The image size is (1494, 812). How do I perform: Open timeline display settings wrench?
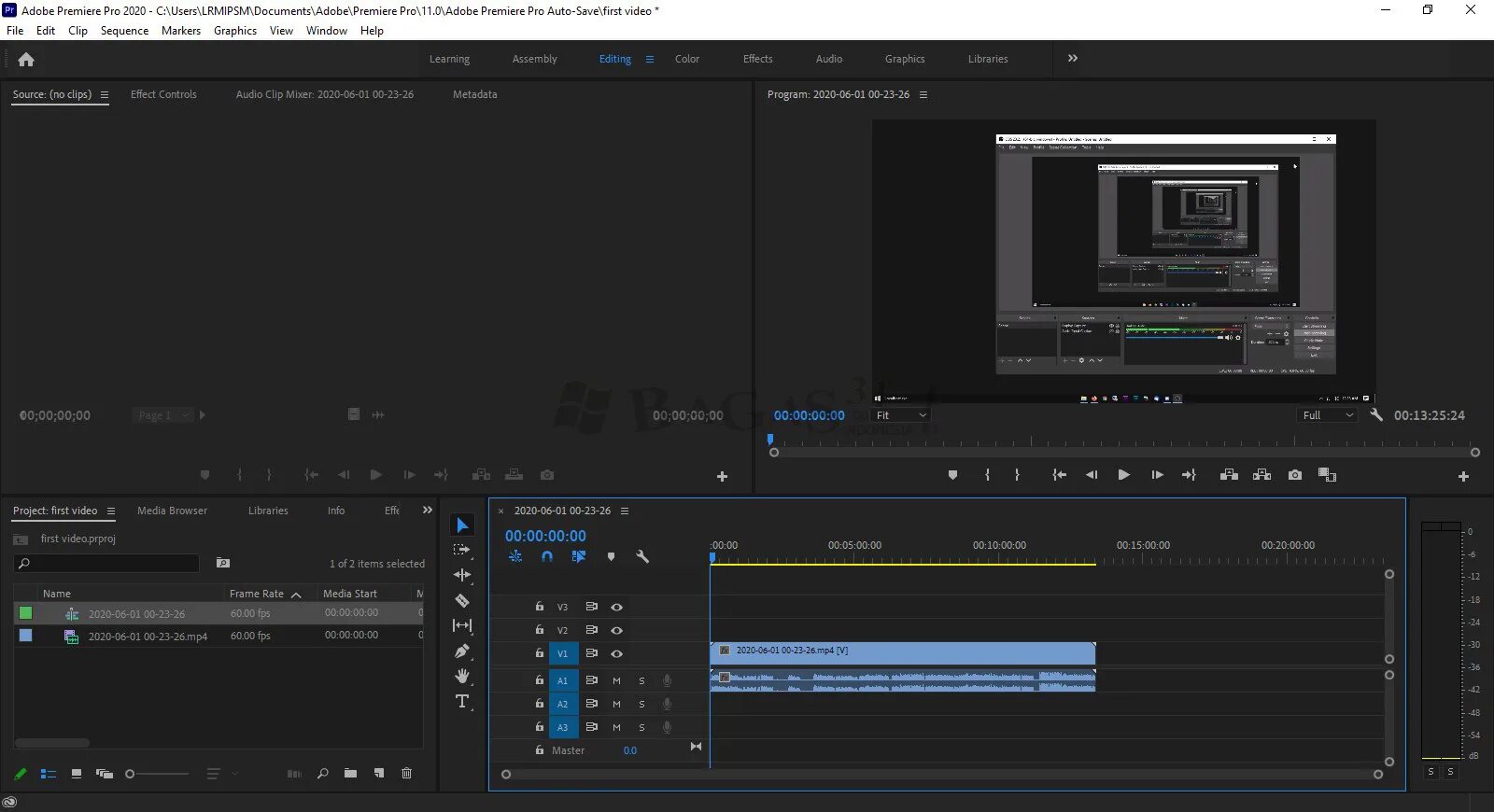(641, 556)
